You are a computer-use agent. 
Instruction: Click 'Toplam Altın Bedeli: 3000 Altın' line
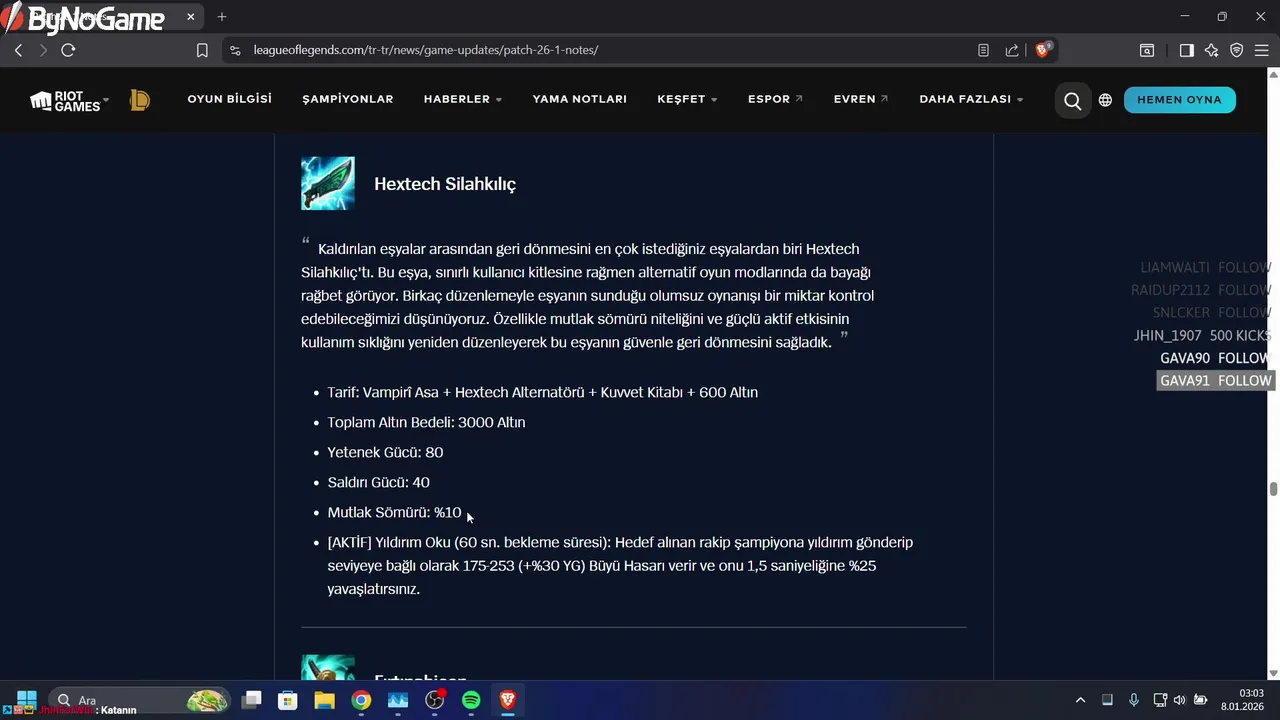[426, 422]
